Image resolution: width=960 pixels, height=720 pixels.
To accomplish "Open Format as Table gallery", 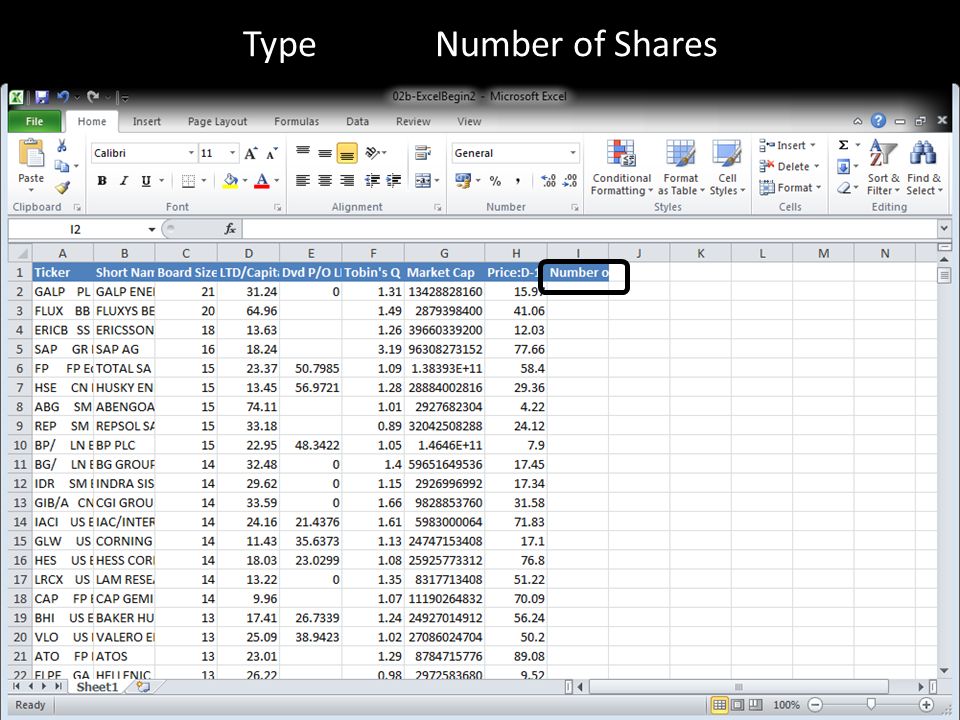I will pyautogui.click(x=681, y=168).
